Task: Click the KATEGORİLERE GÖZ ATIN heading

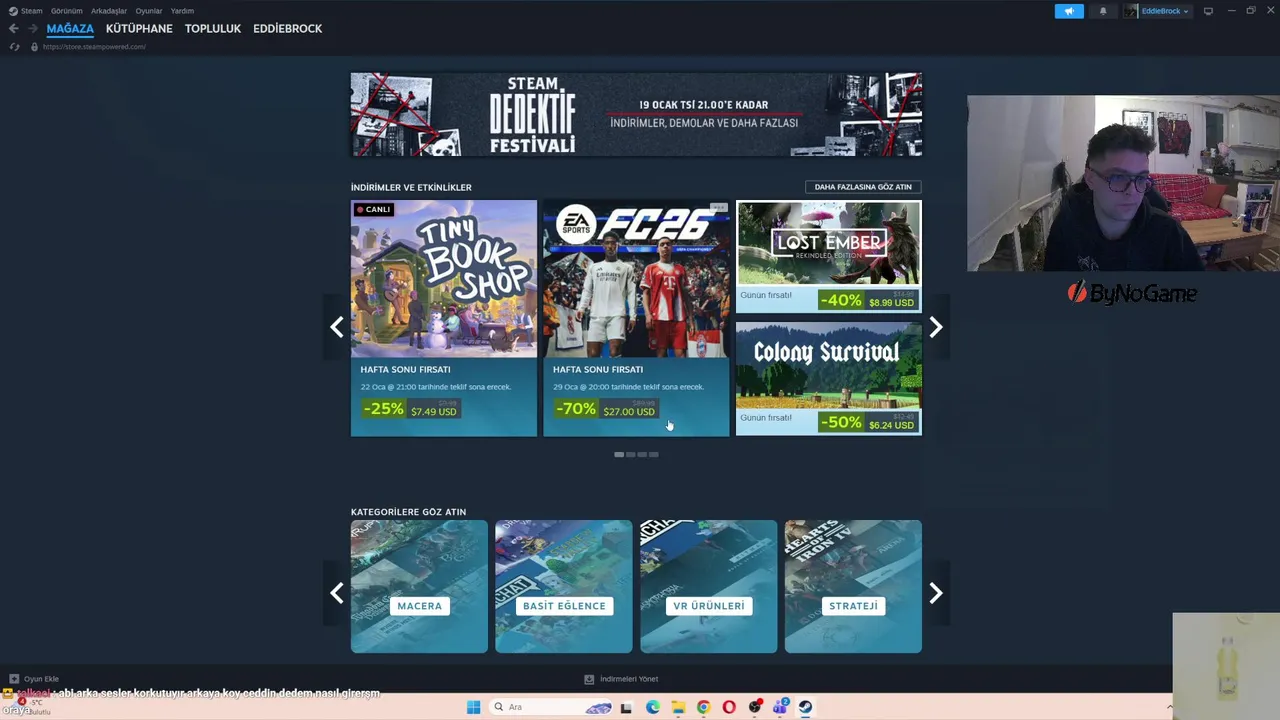Action: point(408,512)
